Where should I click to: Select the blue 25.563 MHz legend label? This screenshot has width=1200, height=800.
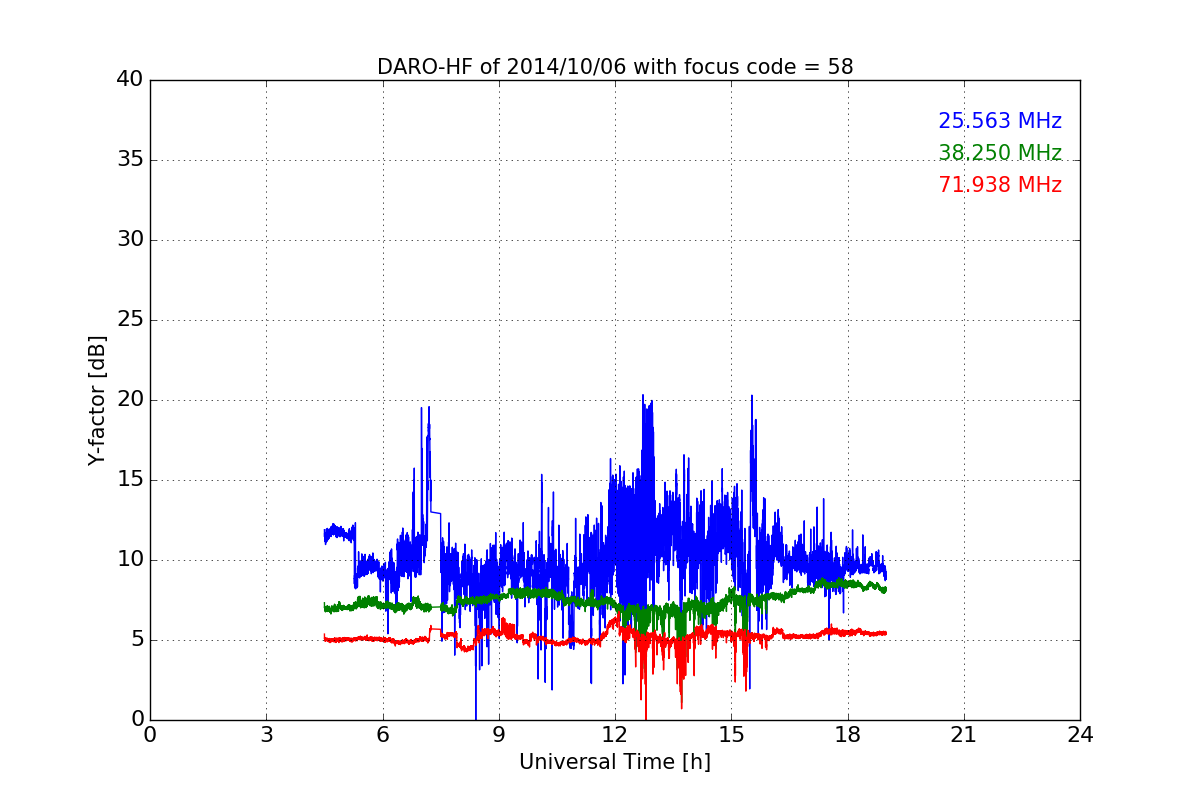1000,121
